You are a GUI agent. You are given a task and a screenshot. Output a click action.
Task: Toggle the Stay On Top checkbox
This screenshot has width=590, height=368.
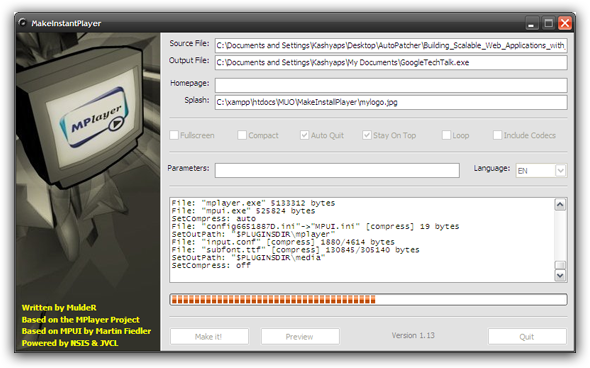tap(367, 135)
